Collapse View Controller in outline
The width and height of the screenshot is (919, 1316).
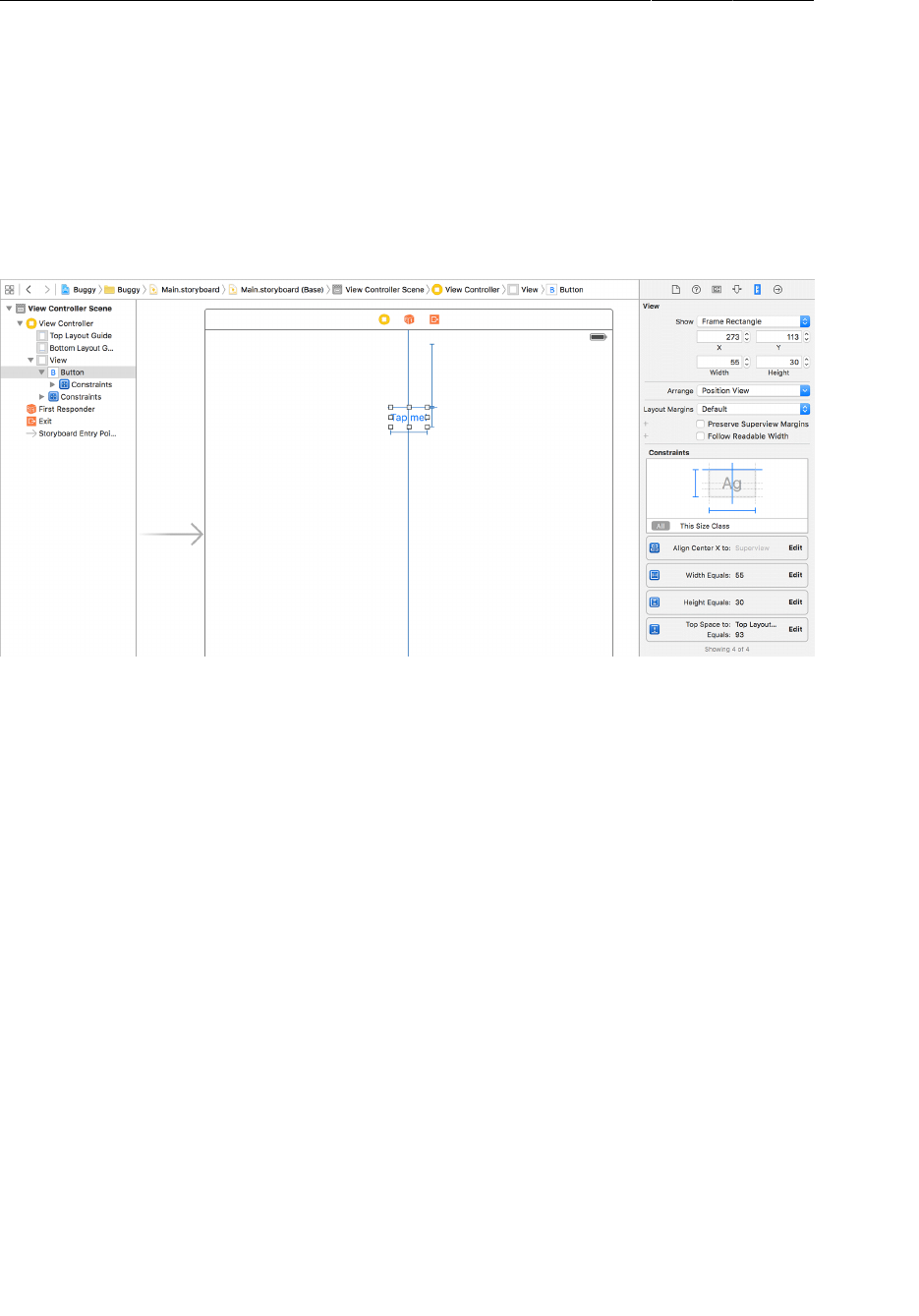[20, 323]
